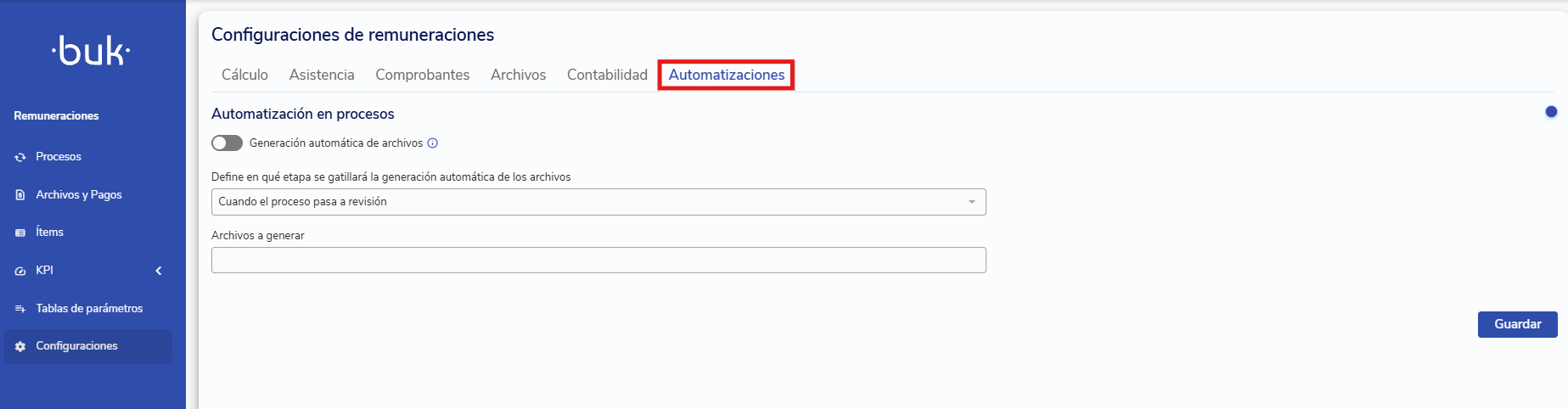The height and width of the screenshot is (409, 1568).
Task: Click the Configuraciones gear icon
Action: coord(20,346)
